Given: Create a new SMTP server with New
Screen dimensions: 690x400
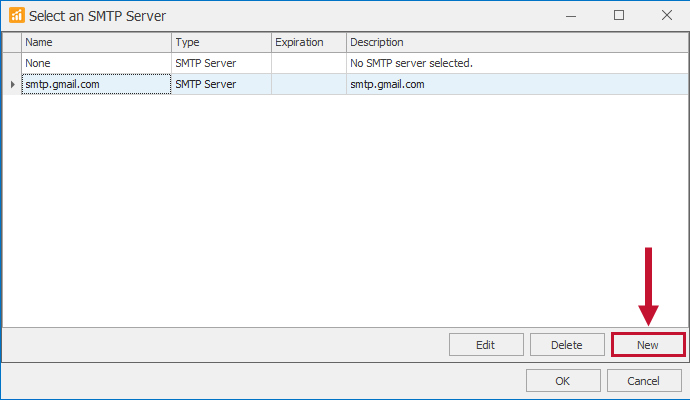Looking at the screenshot, I should (x=648, y=345).
